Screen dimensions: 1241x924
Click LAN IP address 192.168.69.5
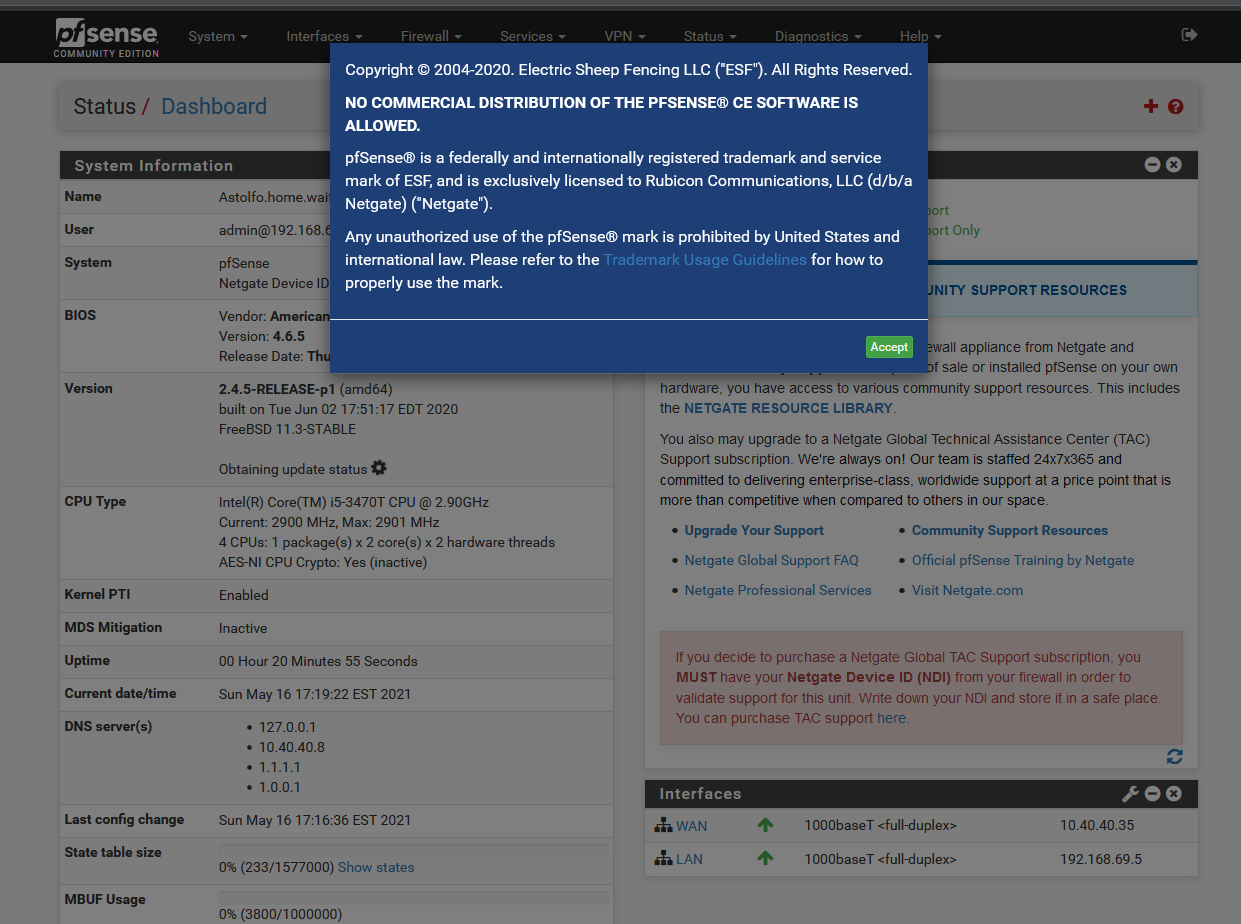[1101, 859]
